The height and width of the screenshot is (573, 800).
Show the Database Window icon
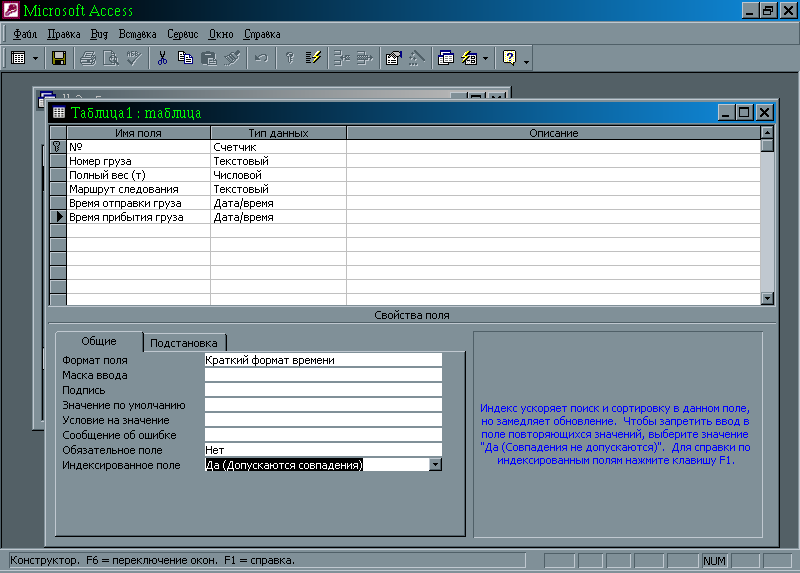click(x=446, y=58)
